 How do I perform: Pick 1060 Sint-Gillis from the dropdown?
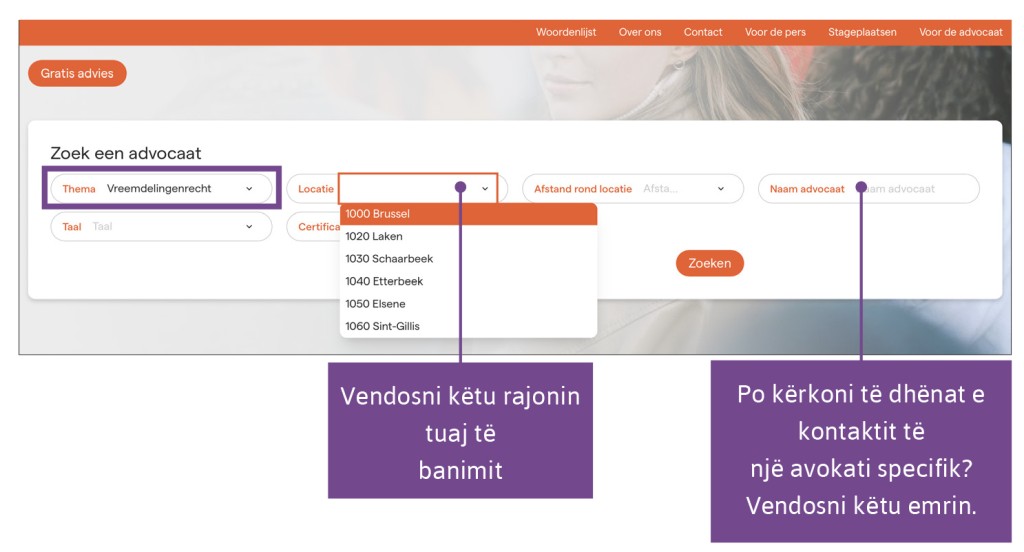coord(468,326)
